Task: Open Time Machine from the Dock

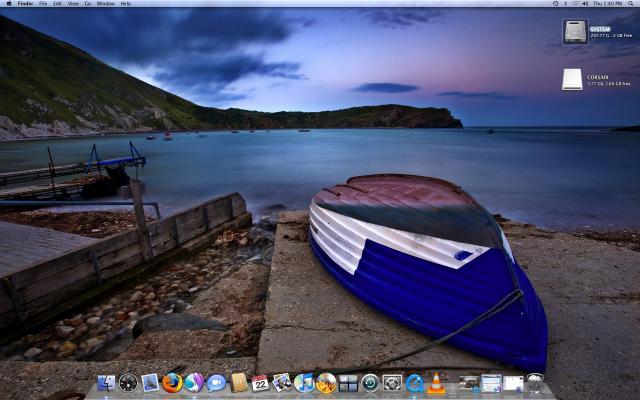Action: [370, 383]
